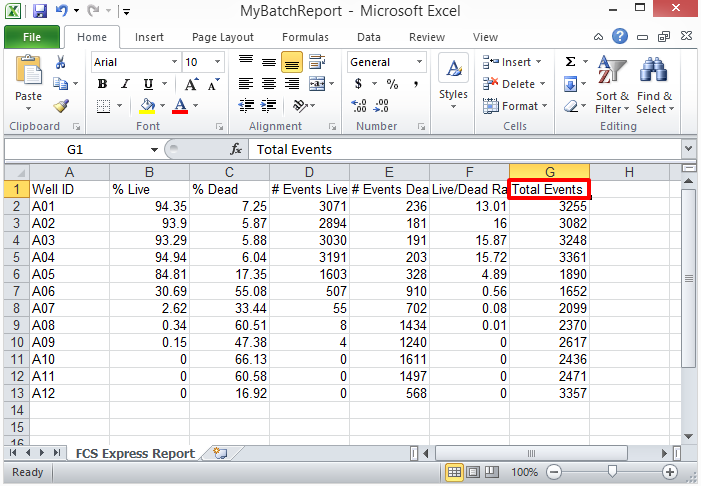Click the green File button

click(x=31, y=38)
